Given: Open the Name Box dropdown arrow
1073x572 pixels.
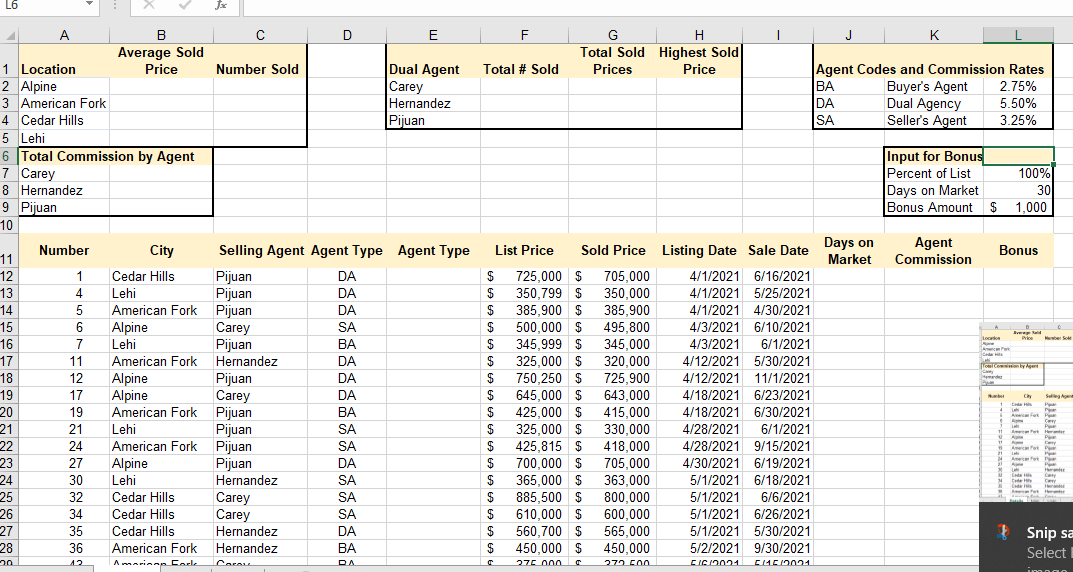Looking at the screenshot, I should 90,5.
